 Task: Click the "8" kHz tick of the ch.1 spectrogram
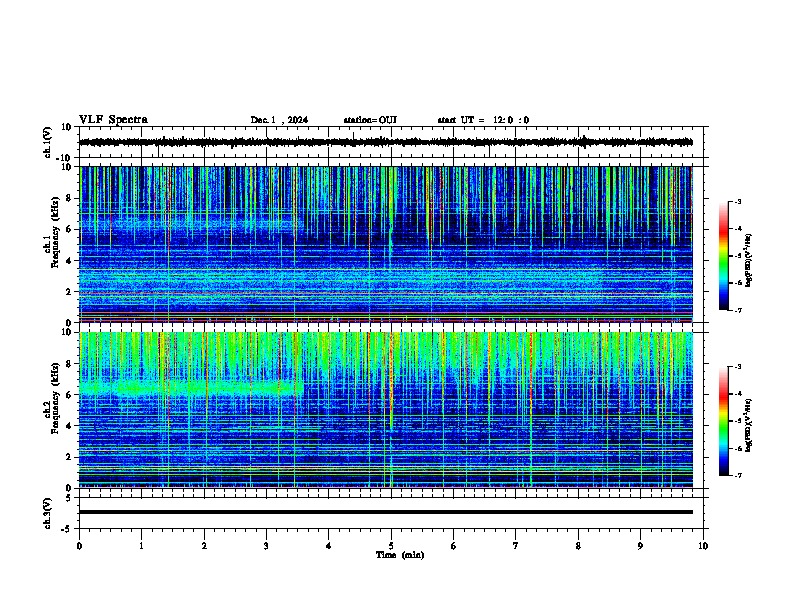click(70, 198)
